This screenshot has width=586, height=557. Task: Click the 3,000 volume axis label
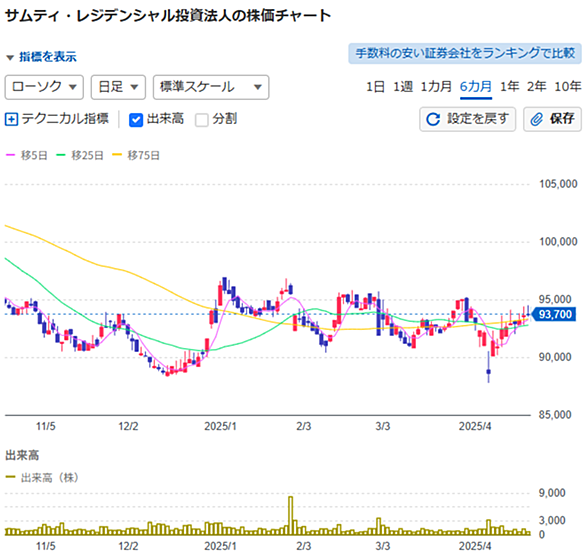pyautogui.click(x=552, y=520)
